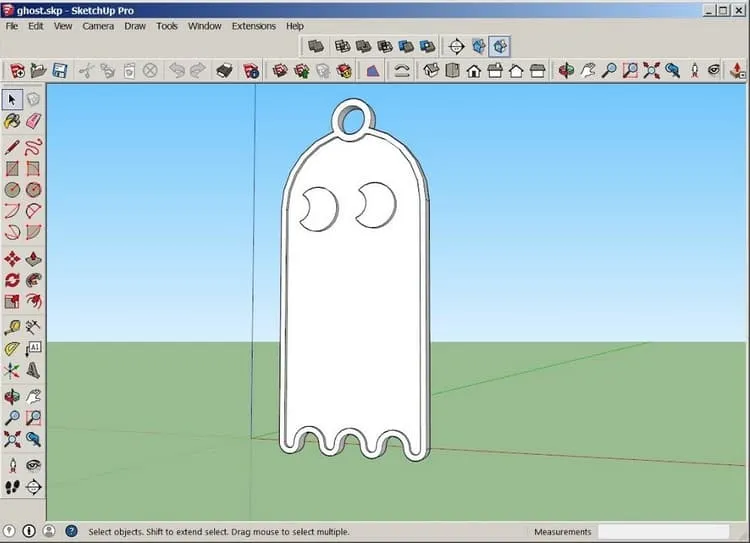
Task: Select the red Move arrows tool
Action: (x=12, y=259)
